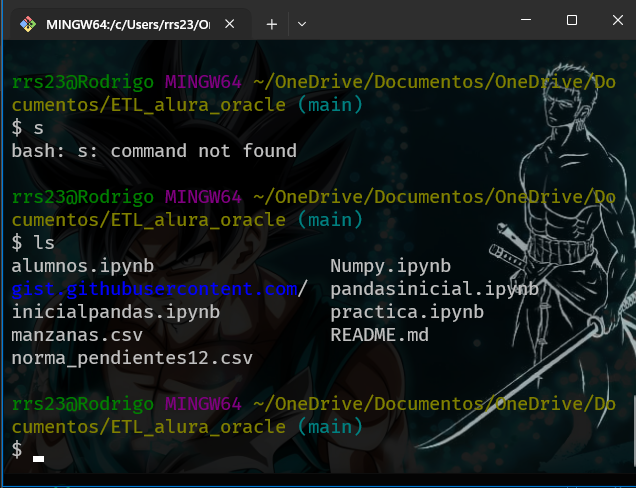Click the inicialpandas.ipynb file name
Image resolution: width=636 pixels, height=488 pixels.
coord(116,312)
